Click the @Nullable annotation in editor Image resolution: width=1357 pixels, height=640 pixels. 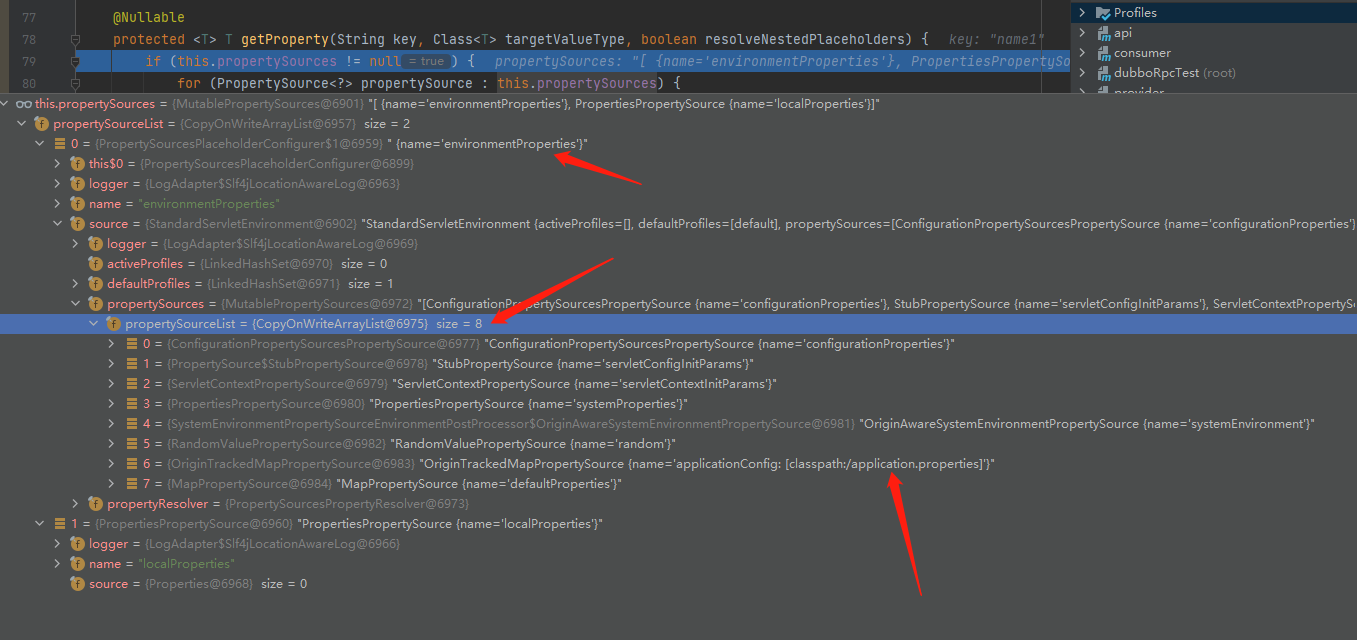[x=149, y=18]
